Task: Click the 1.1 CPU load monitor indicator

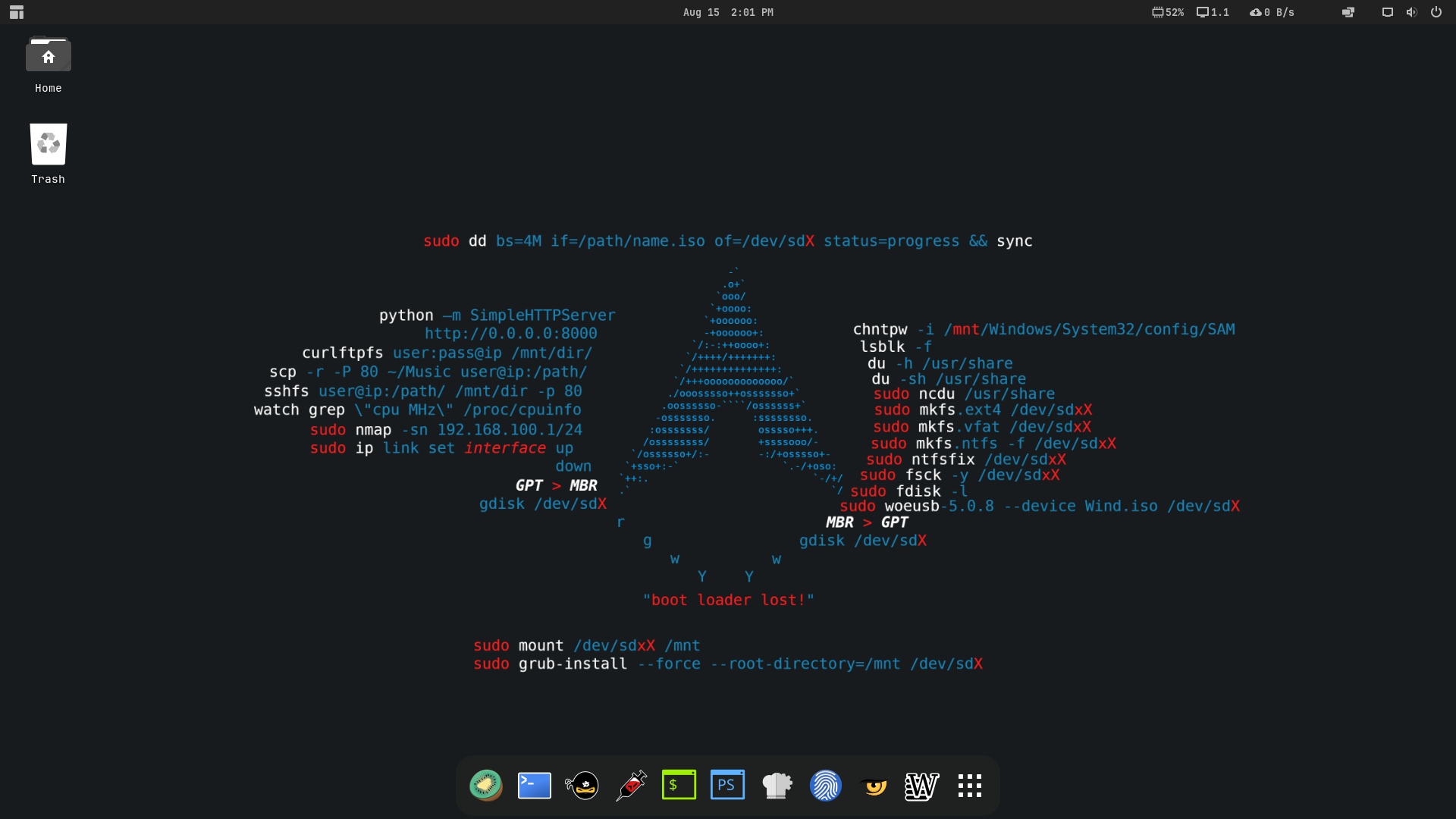Action: pyautogui.click(x=1213, y=12)
